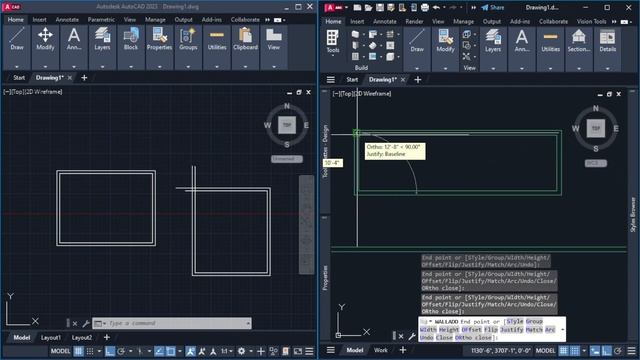Click Close option in right command line
The image size is (640, 360).
click(444, 337)
